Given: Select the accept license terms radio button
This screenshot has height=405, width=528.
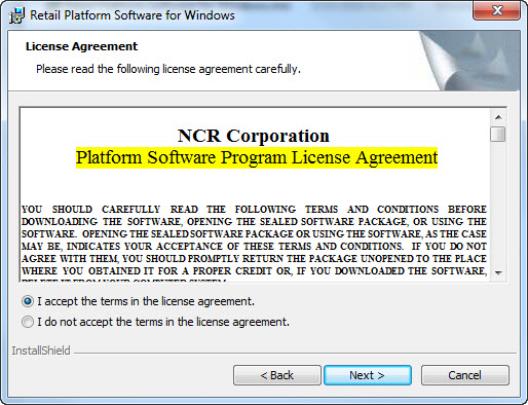Looking at the screenshot, I should click(27, 301).
